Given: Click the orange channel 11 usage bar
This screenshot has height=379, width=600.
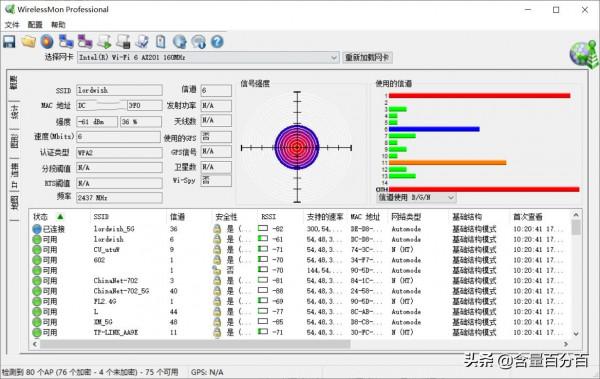Looking at the screenshot, I should [447, 163].
